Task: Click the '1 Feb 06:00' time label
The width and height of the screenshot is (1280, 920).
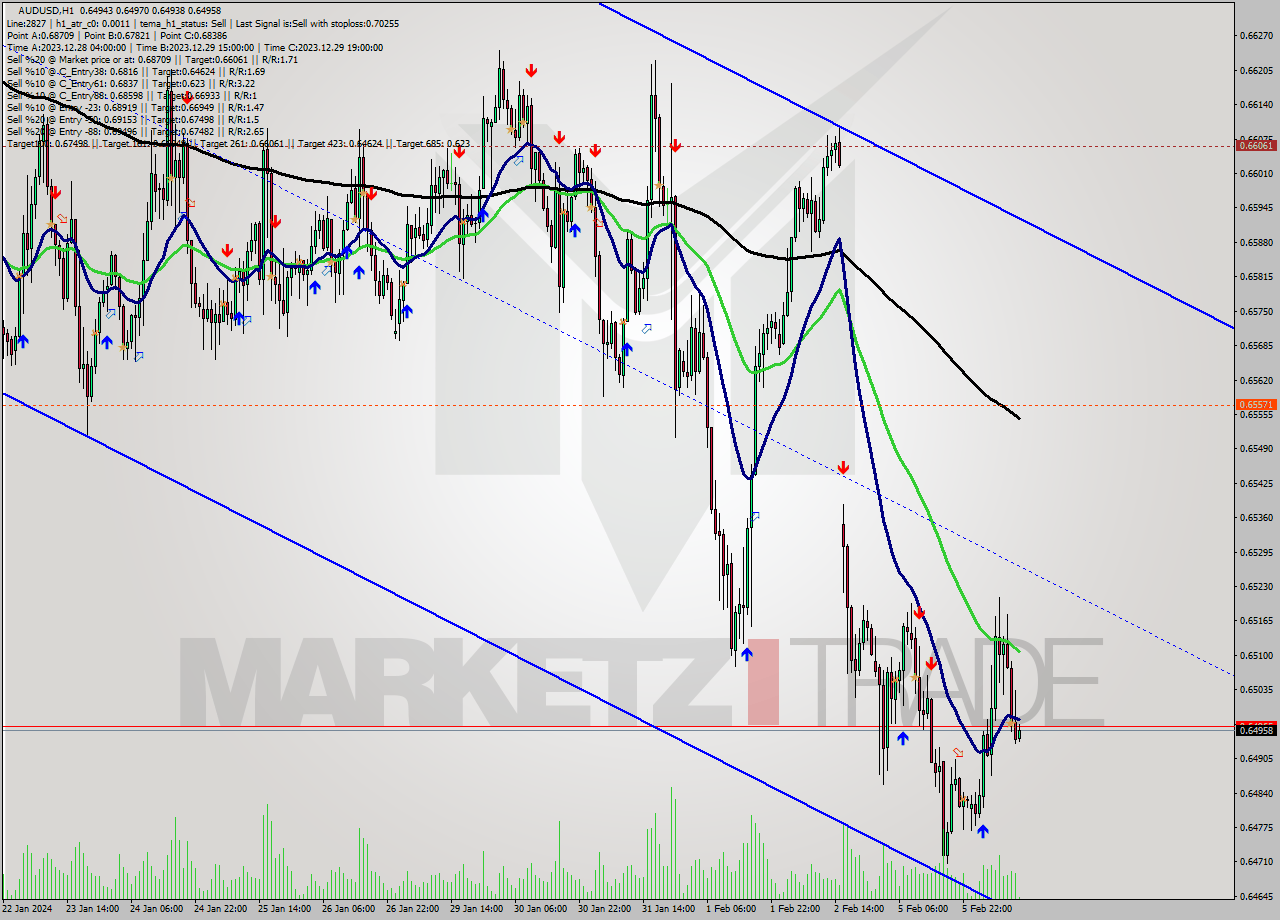Action: coord(731,909)
